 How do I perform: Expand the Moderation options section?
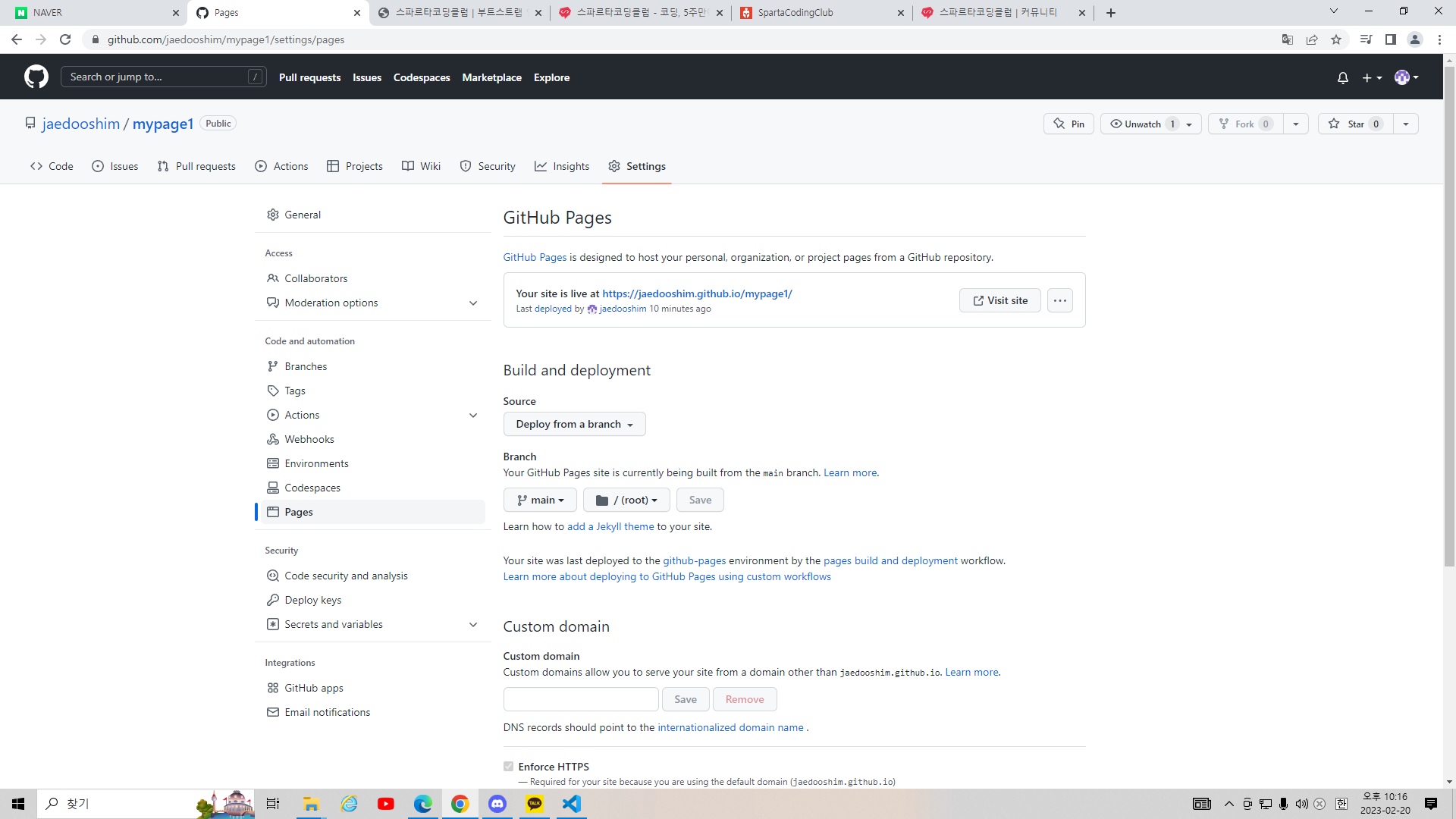473,303
